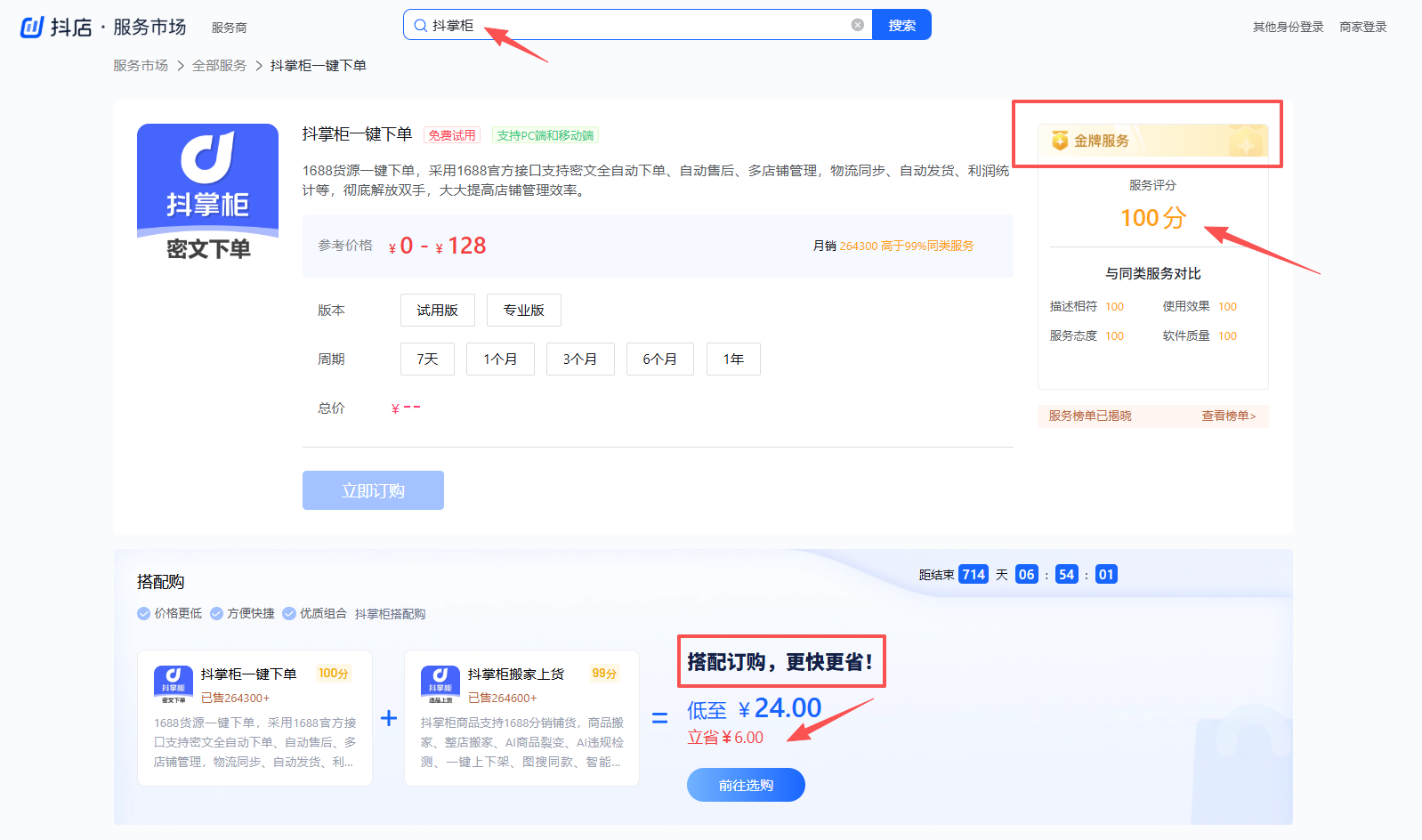Clear the search box text
The width and height of the screenshot is (1422, 840).
(x=858, y=25)
